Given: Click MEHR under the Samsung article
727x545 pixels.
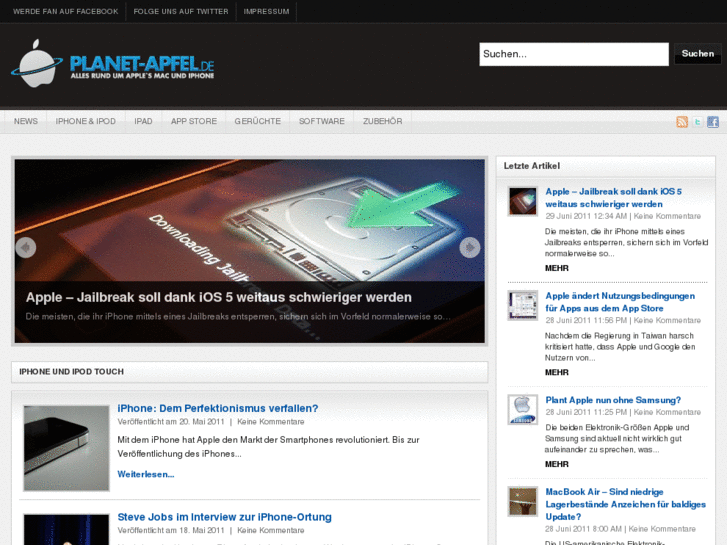Looking at the screenshot, I should (x=556, y=464).
